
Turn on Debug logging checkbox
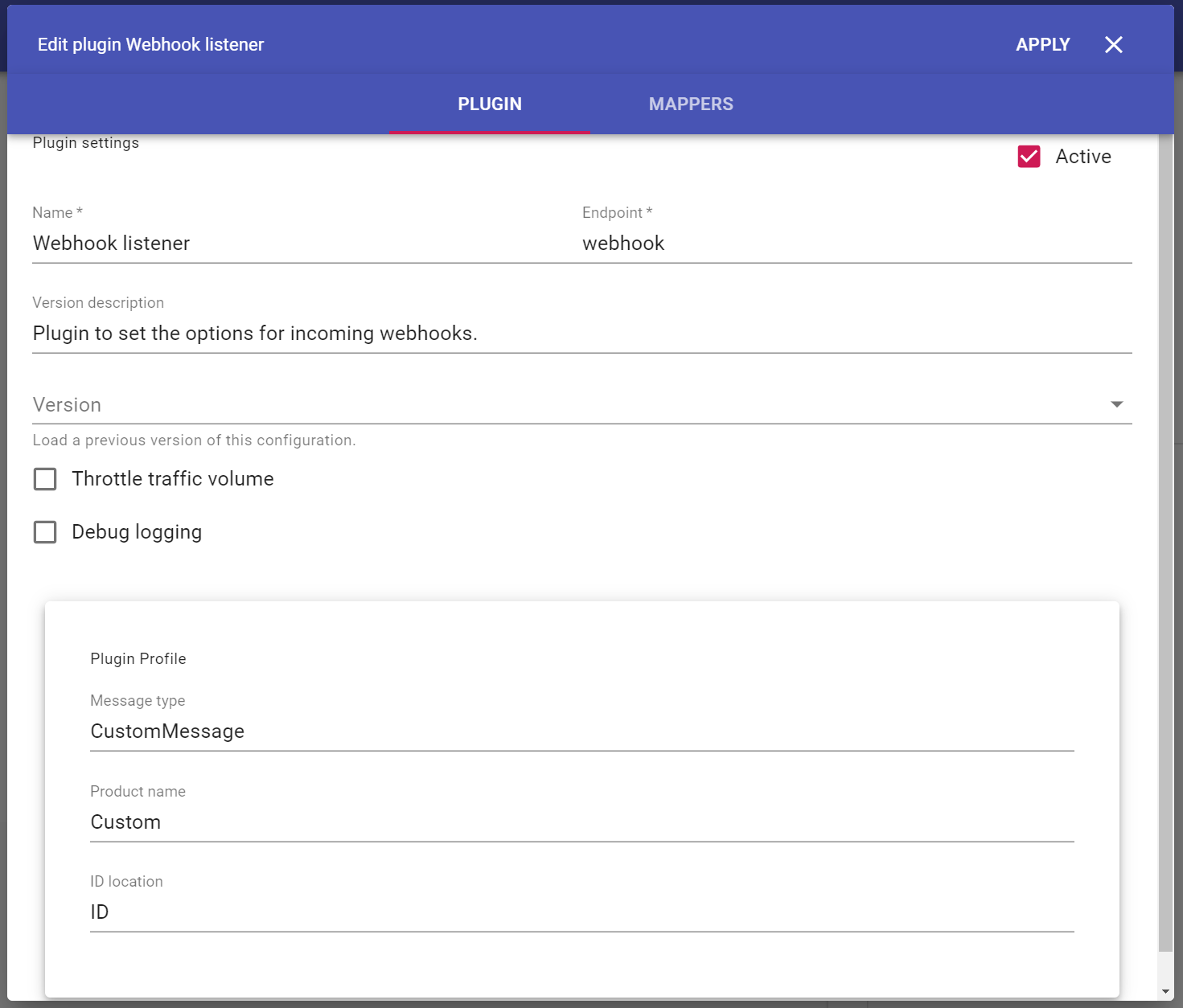tap(45, 532)
